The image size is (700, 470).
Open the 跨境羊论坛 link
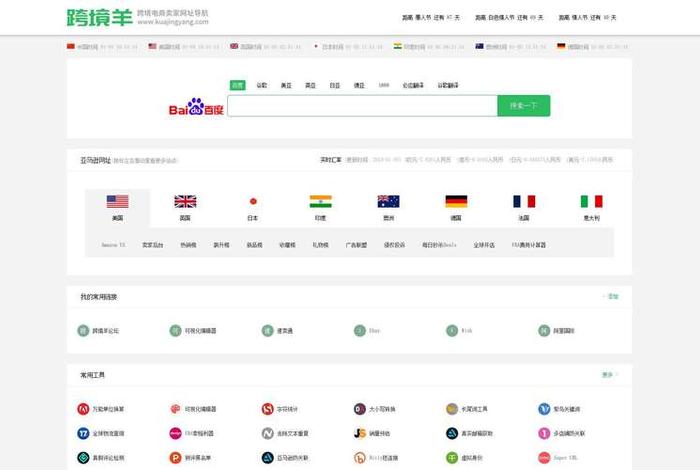click(x=100, y=330)
